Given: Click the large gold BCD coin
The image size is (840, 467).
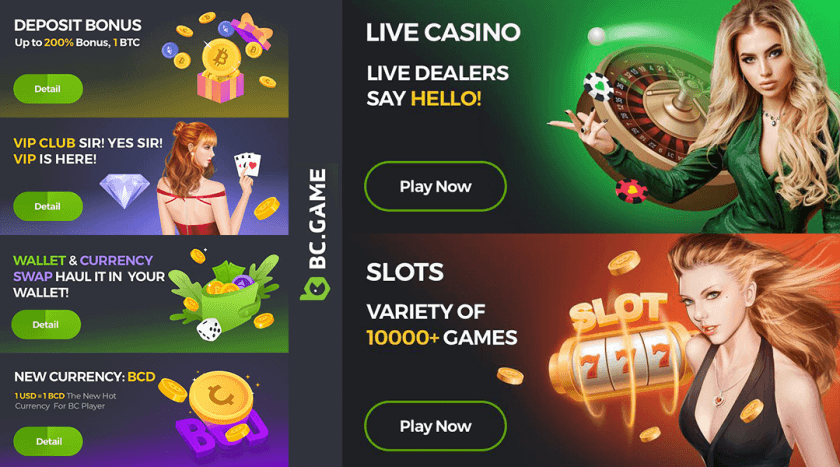Looking at the screenshot, I should (221, 397).
